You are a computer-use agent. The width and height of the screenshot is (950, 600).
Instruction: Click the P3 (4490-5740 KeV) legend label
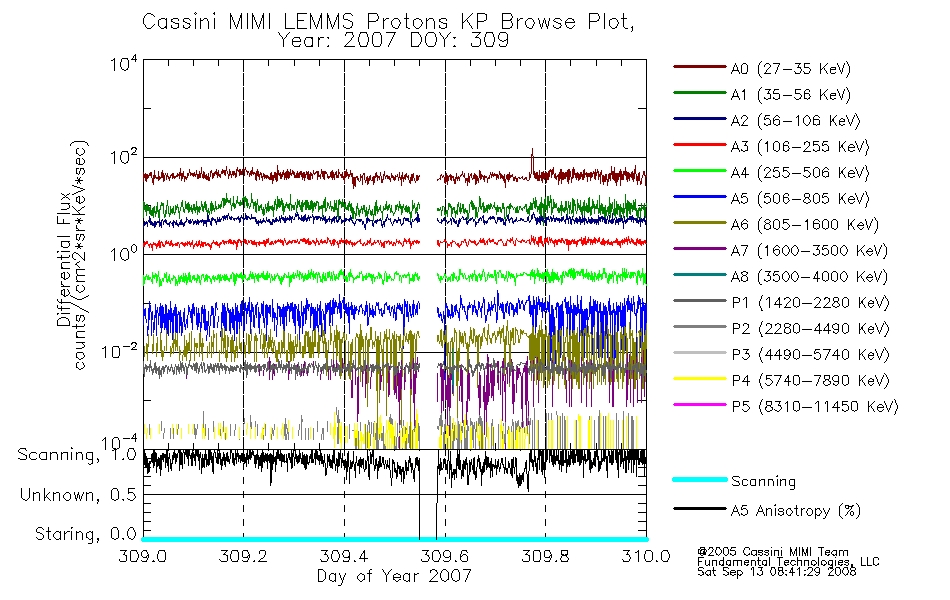810,355
